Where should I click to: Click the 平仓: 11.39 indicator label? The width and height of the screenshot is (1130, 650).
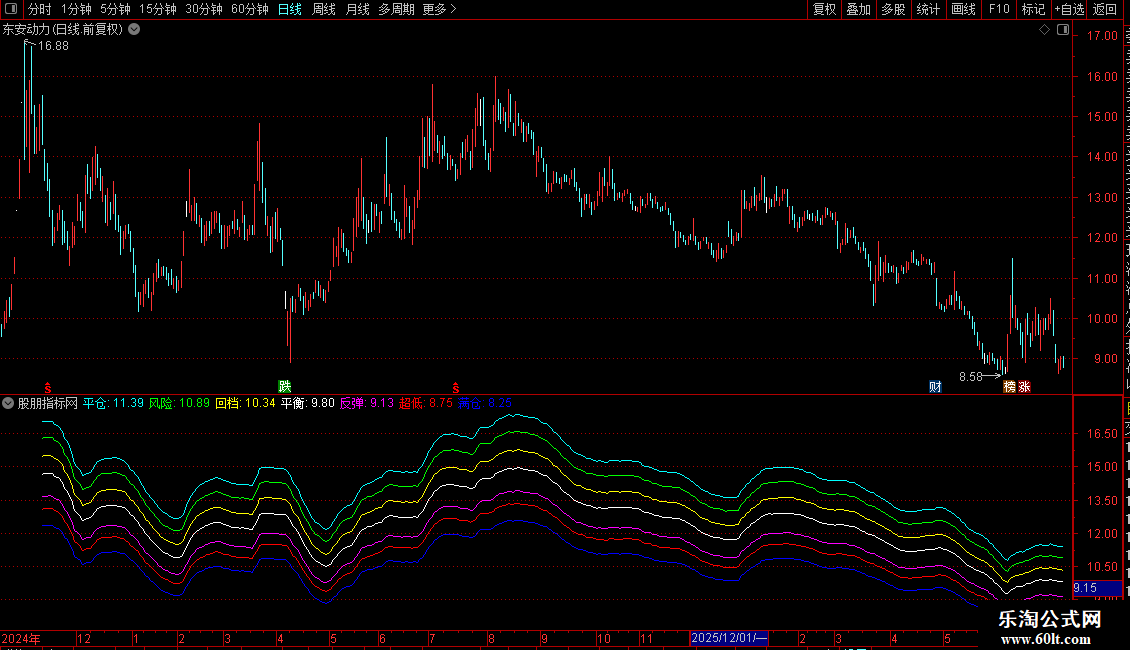pyautogui.click(x=113, y=404)
